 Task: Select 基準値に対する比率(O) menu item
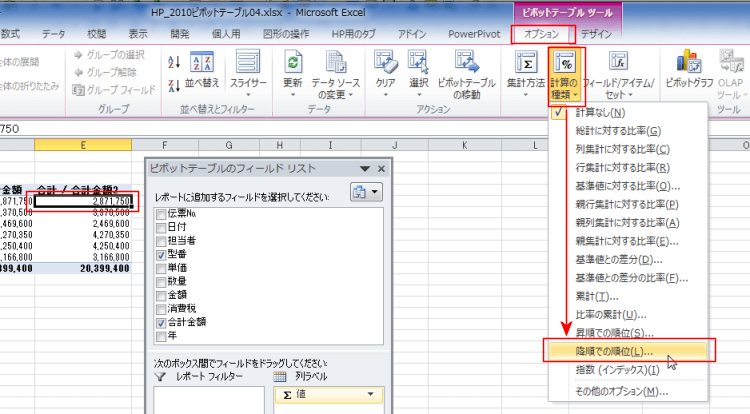point(628,186)
